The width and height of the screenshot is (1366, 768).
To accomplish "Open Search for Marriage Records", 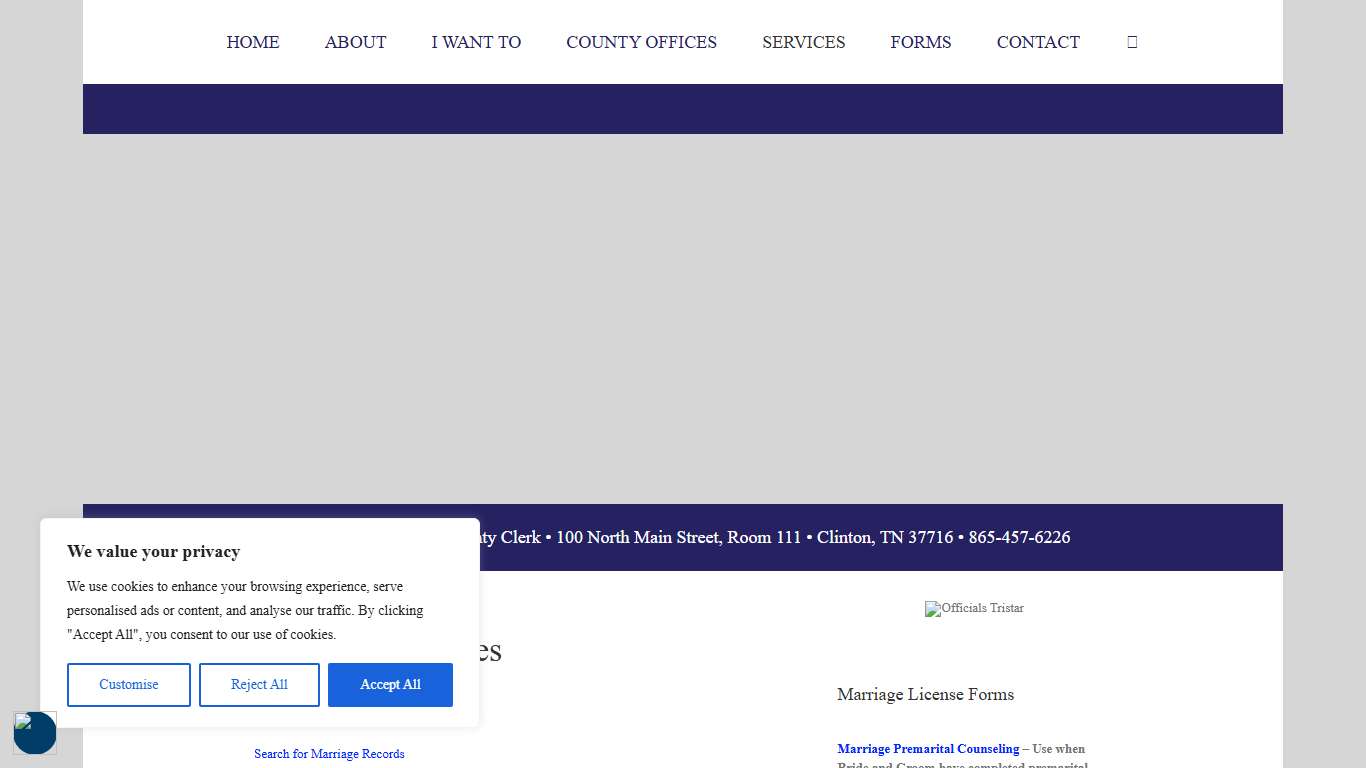I will [329, 753].
